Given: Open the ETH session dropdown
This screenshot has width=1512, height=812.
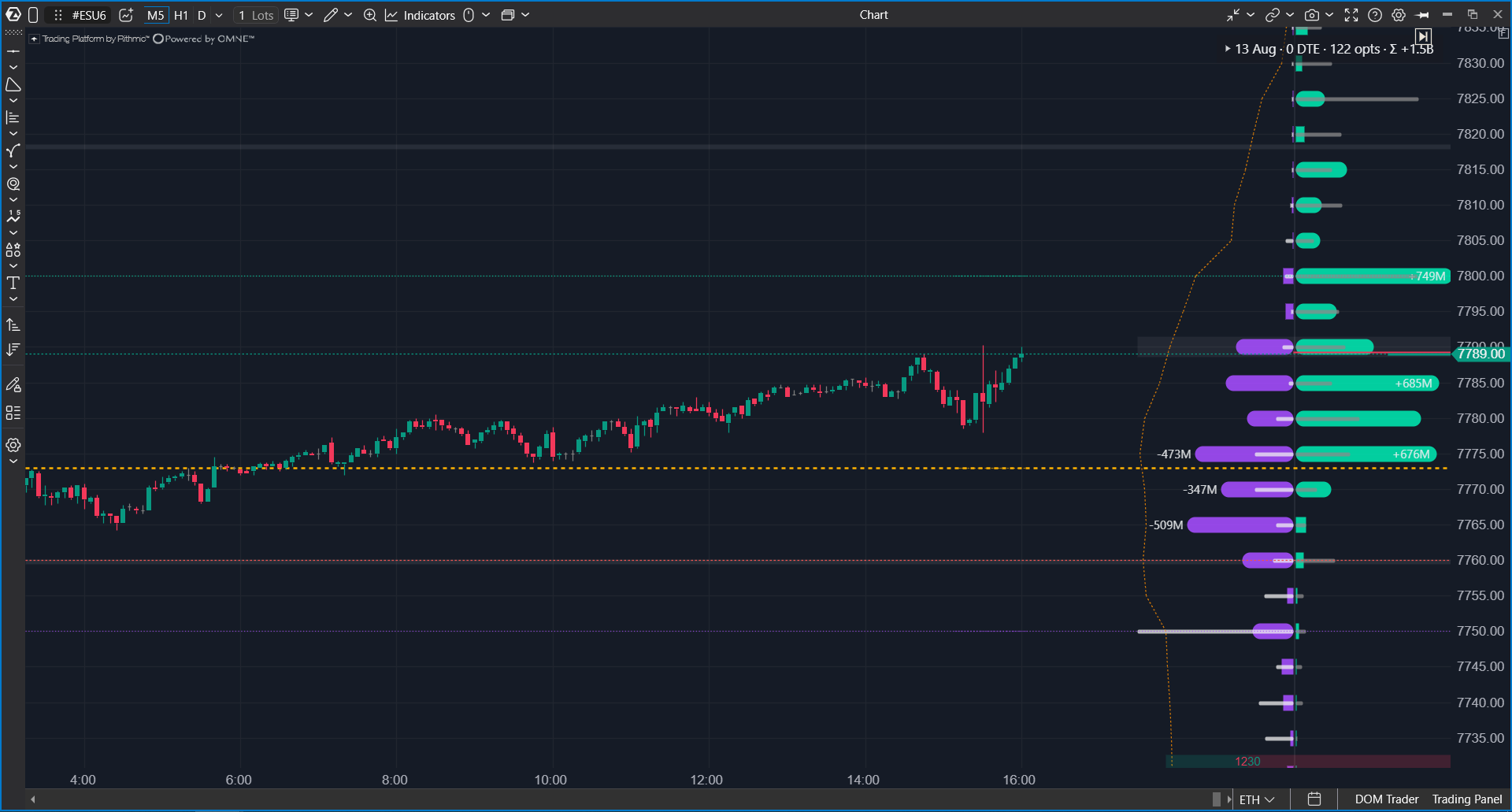Looking at the screenshot, I should pyautogui.click(x=1256, y=799).
